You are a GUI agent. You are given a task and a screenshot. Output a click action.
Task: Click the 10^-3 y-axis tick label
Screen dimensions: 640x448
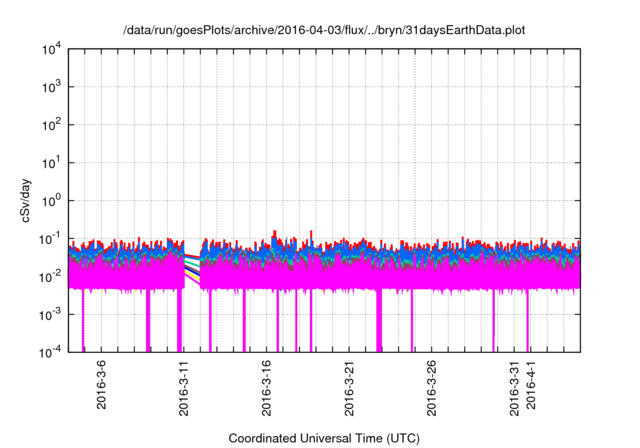point(50,315)
